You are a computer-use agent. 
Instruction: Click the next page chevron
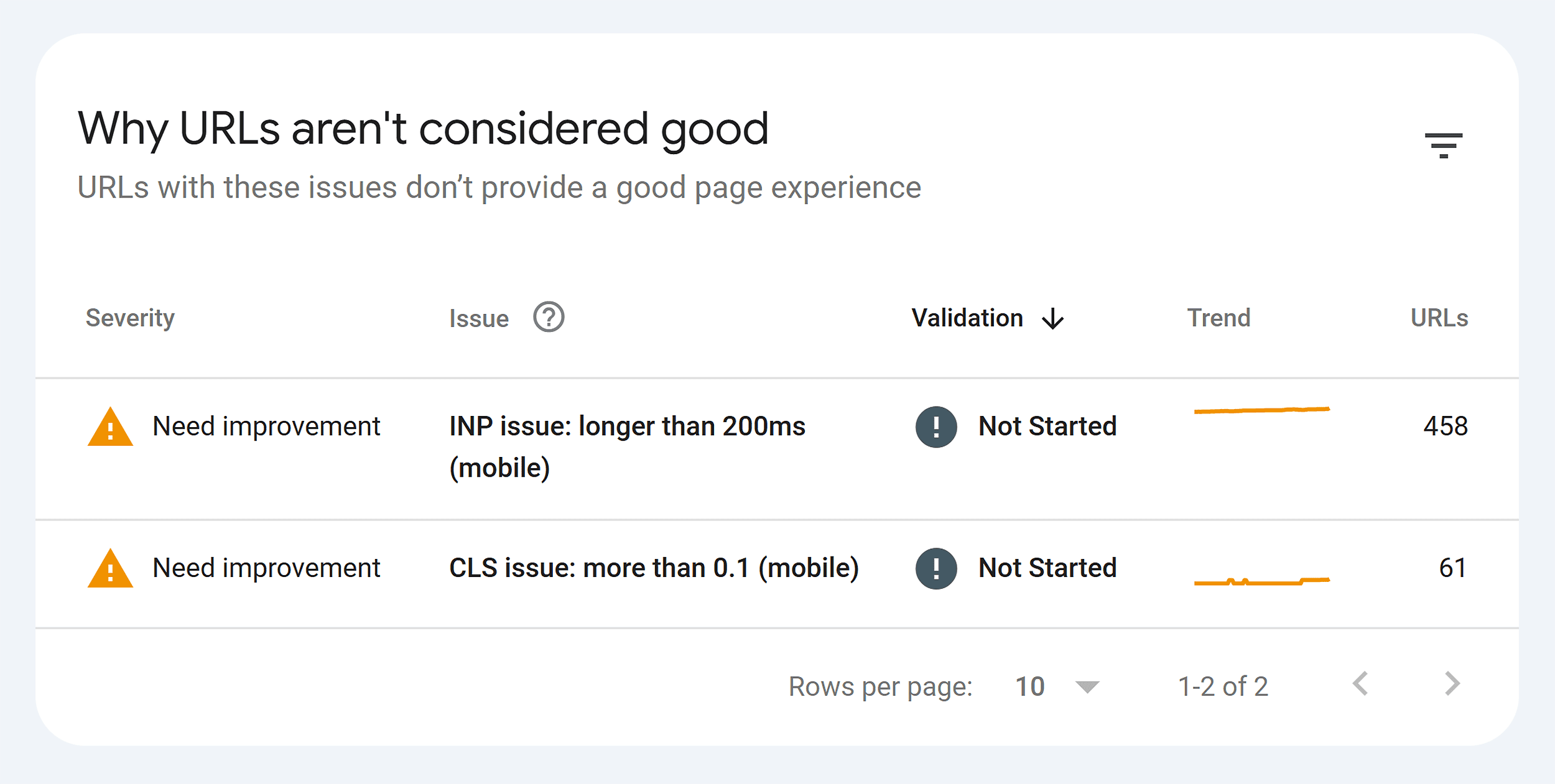tap(1452, 685)
